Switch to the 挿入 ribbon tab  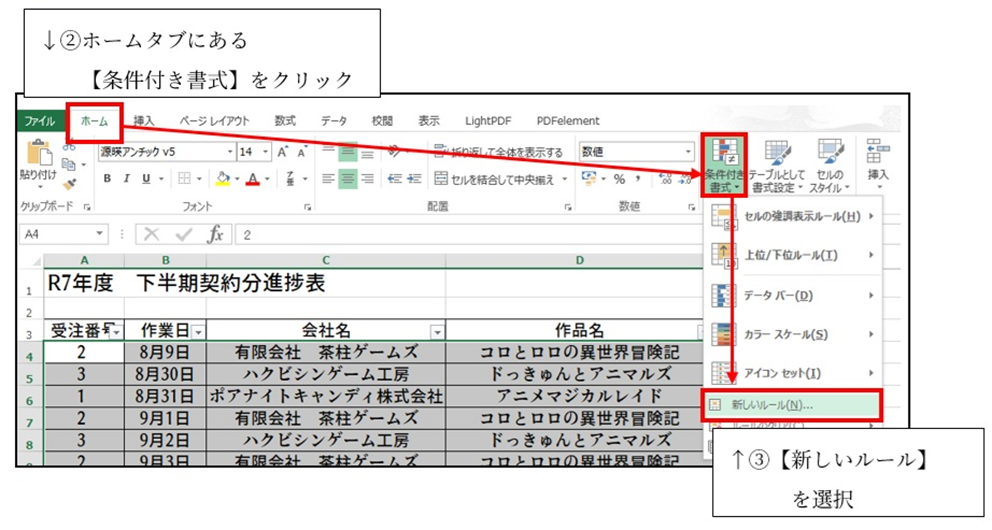tap(144, 121)
